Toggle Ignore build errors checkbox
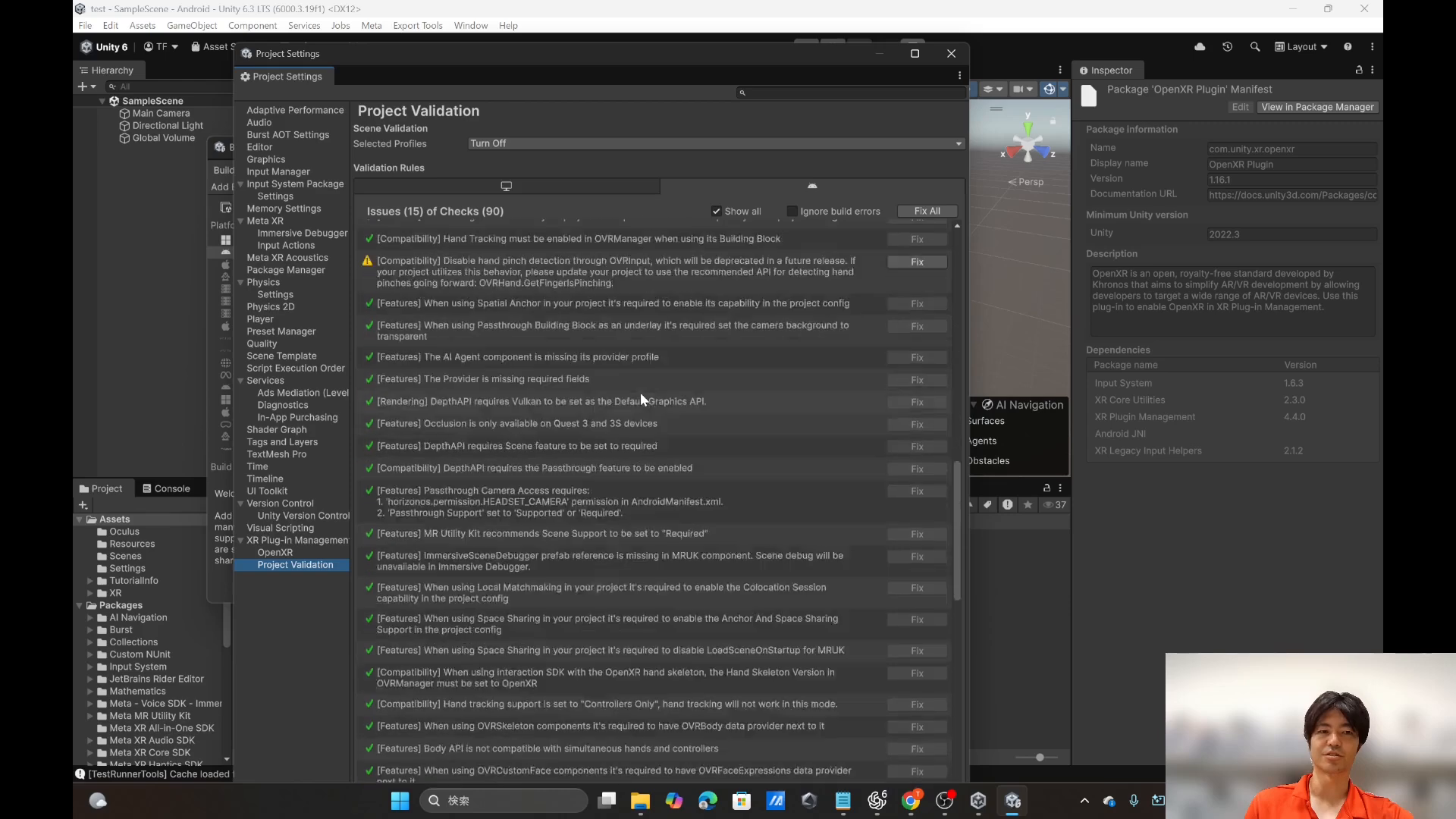 (x=792, y=212)
